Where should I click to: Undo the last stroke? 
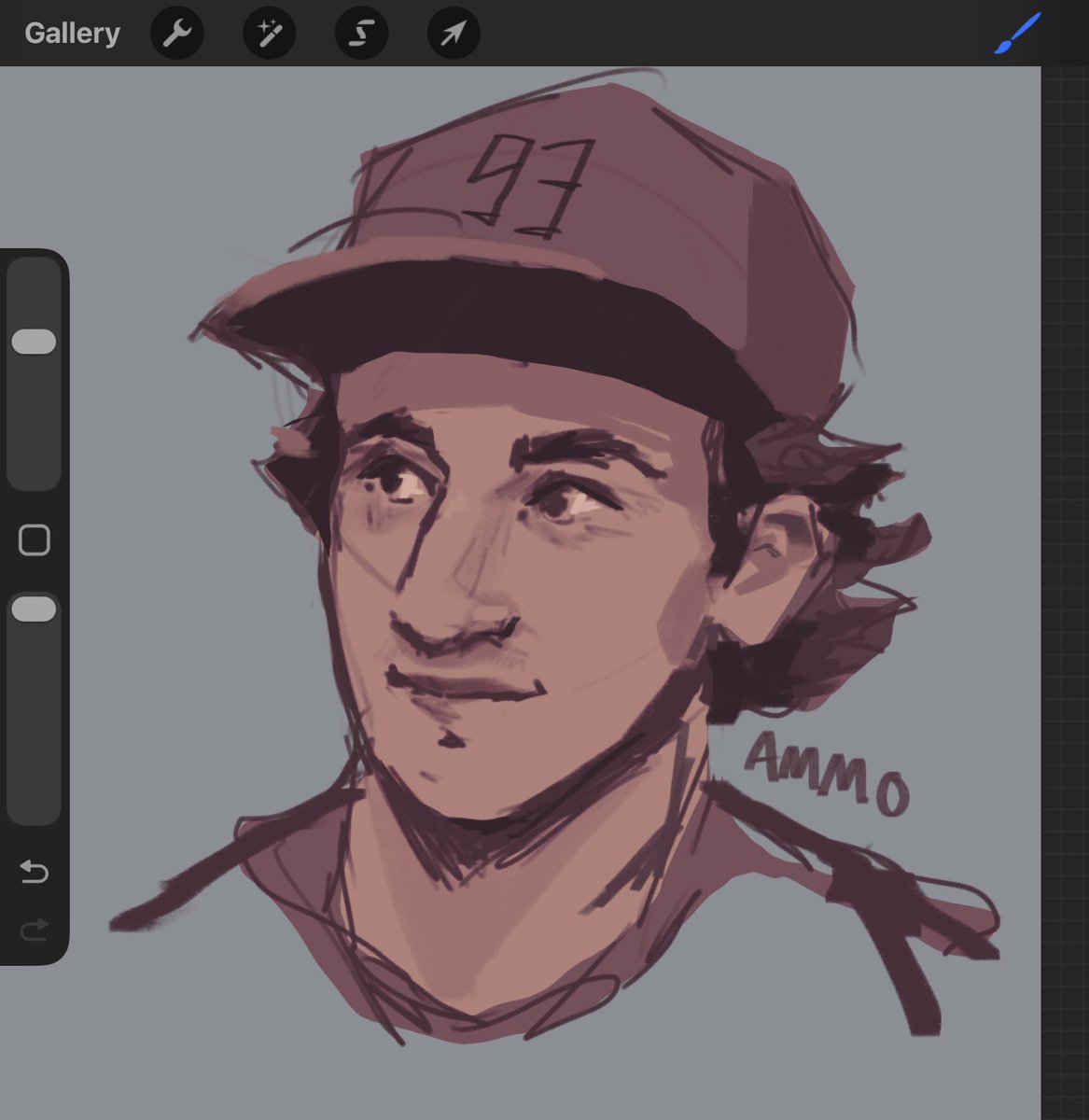pyautogui.click(x=35, y=872)
